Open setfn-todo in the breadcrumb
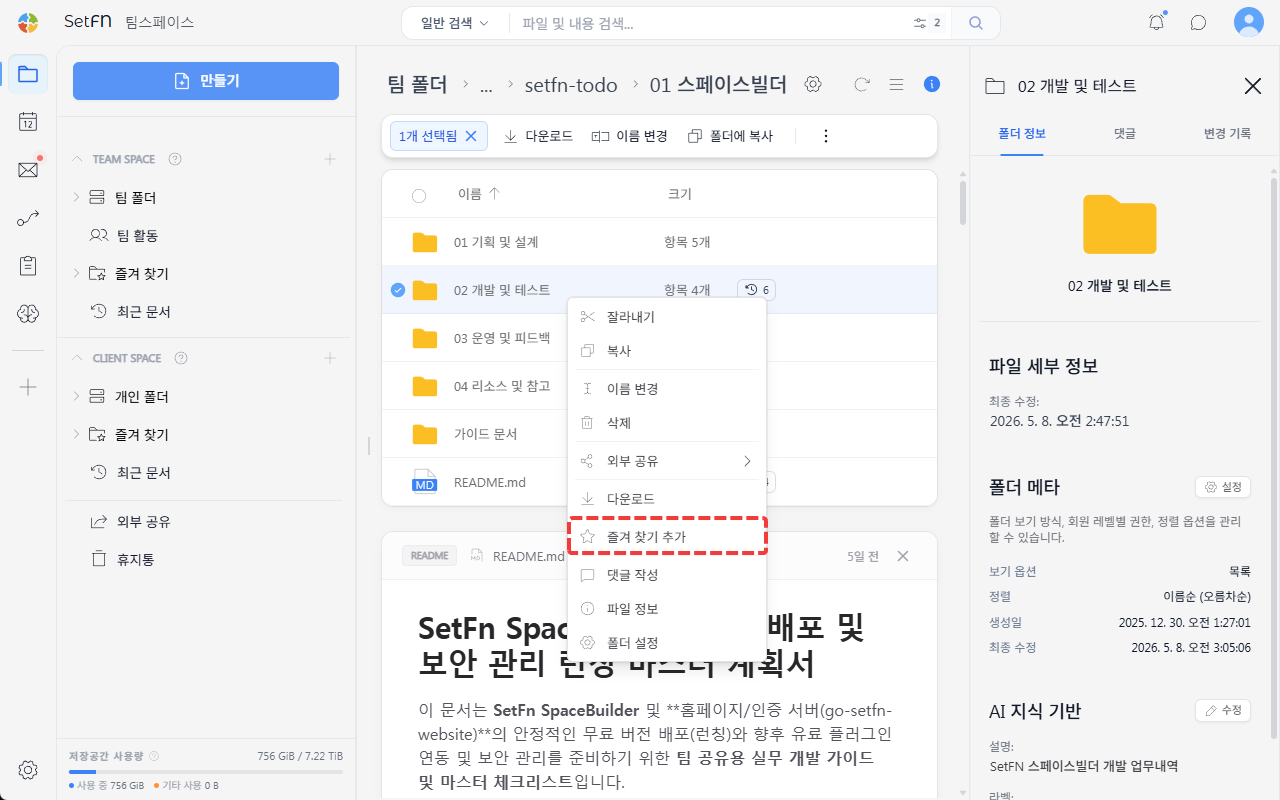The image size is (1280, 800). pyautogui.click(x=571, y=86)
